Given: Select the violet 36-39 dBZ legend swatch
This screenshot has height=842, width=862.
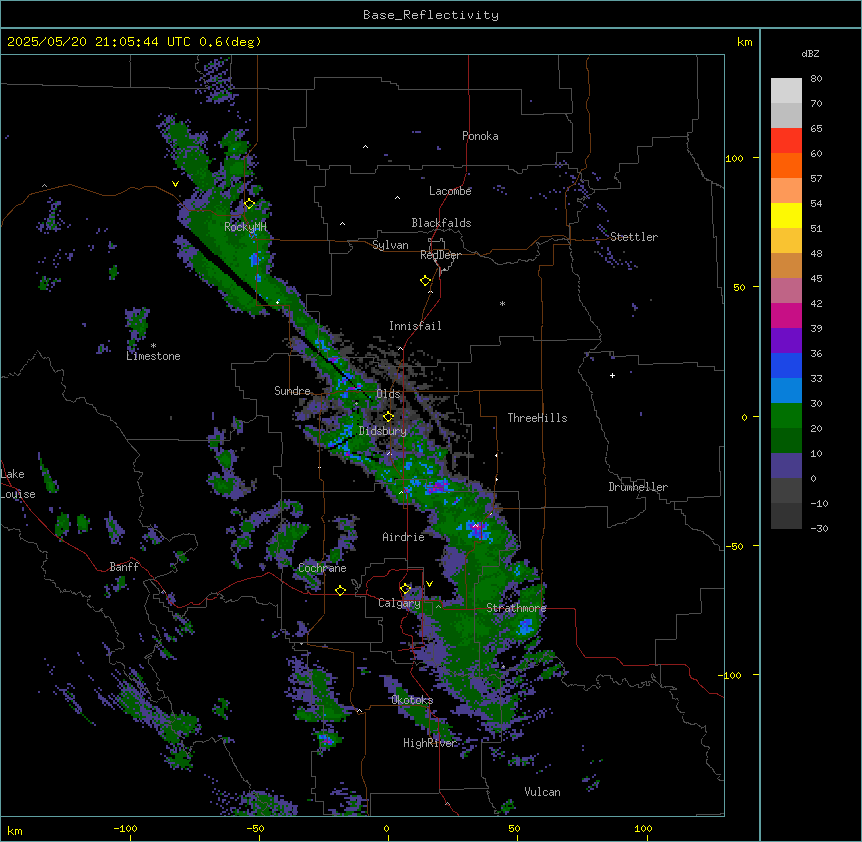Looking at the screenshot, I should [x=786, y=341].
